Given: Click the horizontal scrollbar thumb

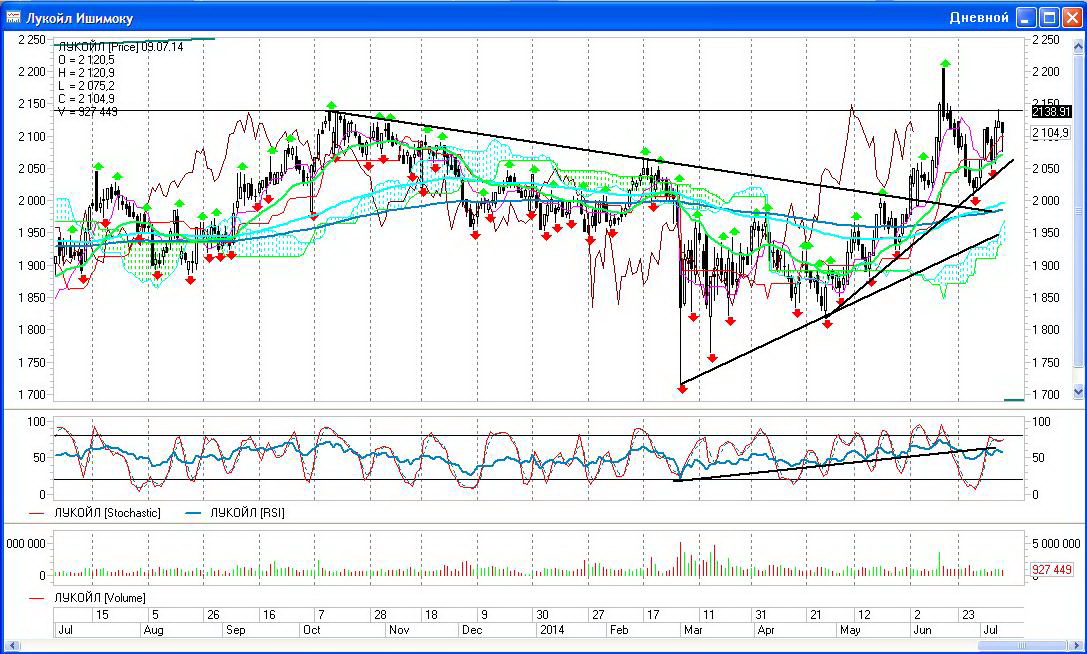Looking at the screenshot, I should click(1024, 646).
